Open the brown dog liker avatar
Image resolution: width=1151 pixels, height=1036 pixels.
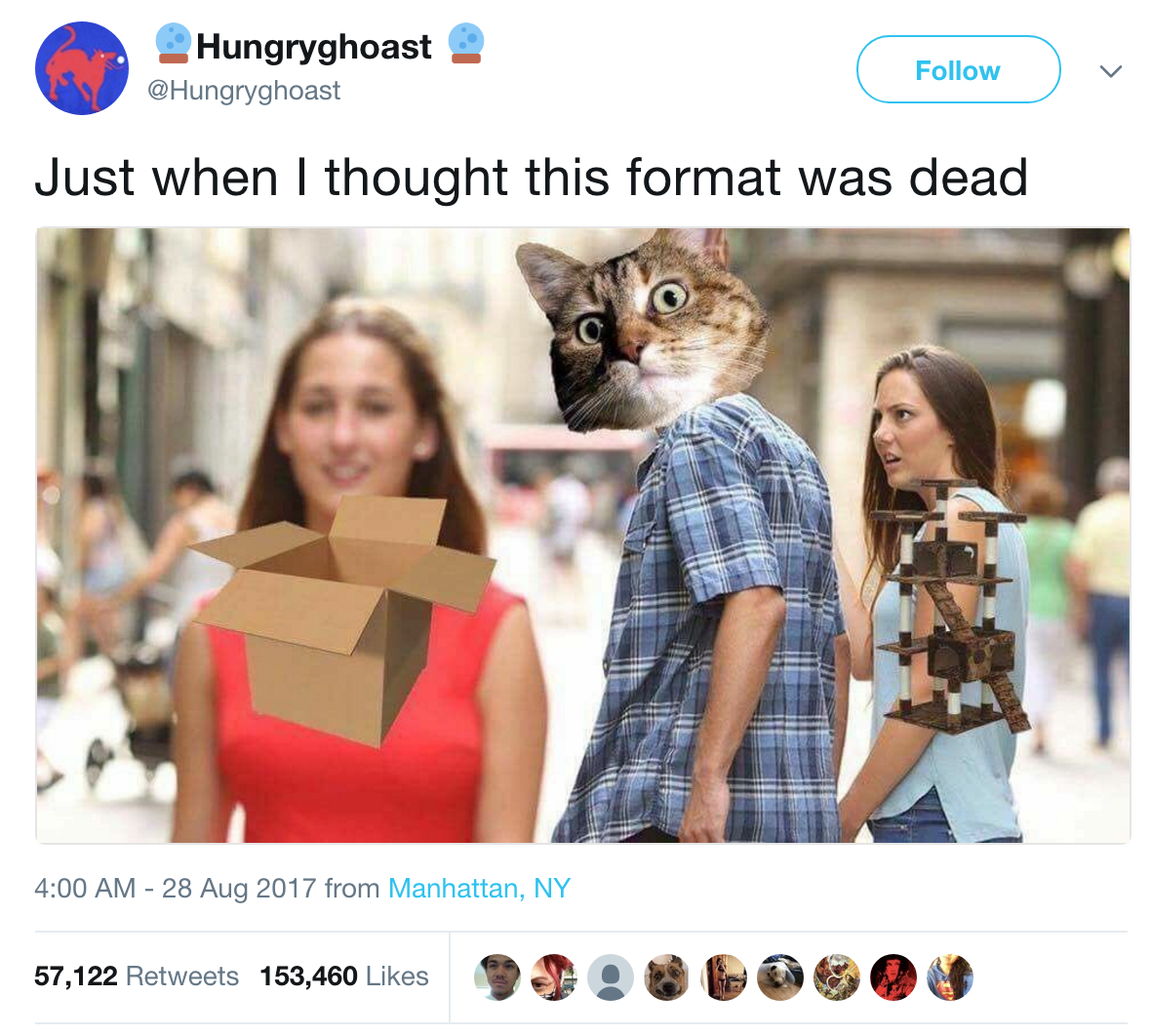[x=666, y=977]
